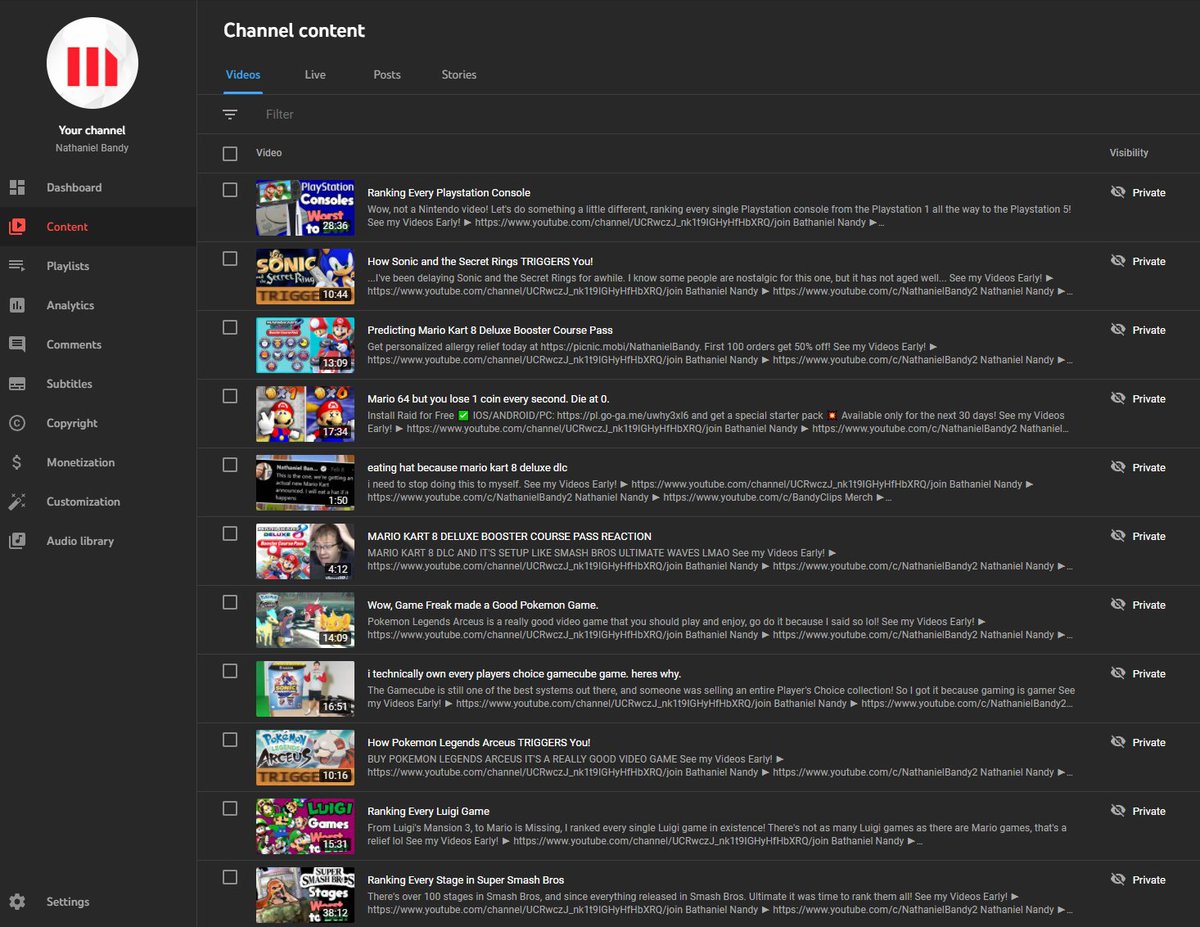Image resolution: width=1200 pixels, height=927 pixels.
Task: Open the Settings gear icon
Action: (17, 902)
